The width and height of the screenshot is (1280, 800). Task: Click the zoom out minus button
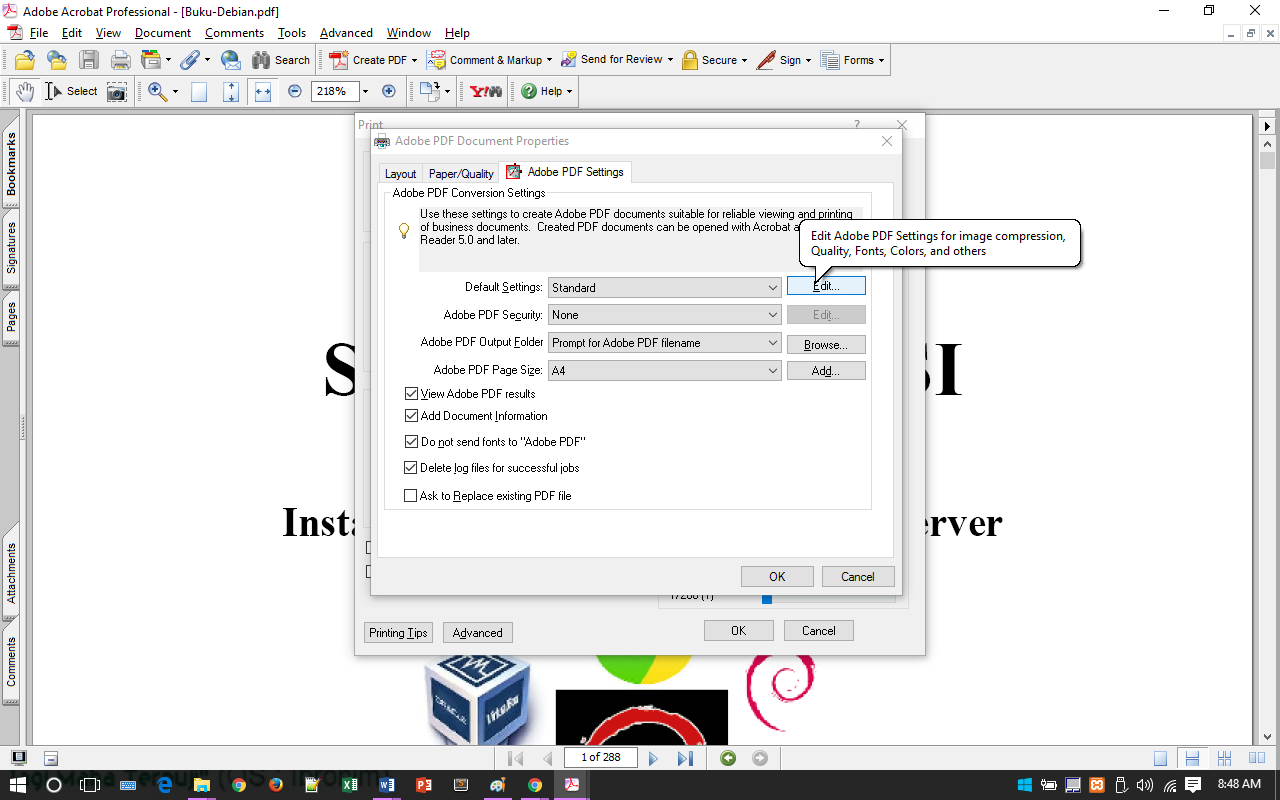295,91
